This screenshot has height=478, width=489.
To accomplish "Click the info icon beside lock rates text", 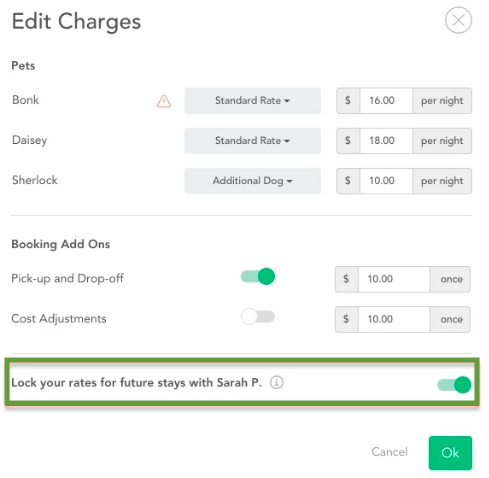I will [277, 382].
